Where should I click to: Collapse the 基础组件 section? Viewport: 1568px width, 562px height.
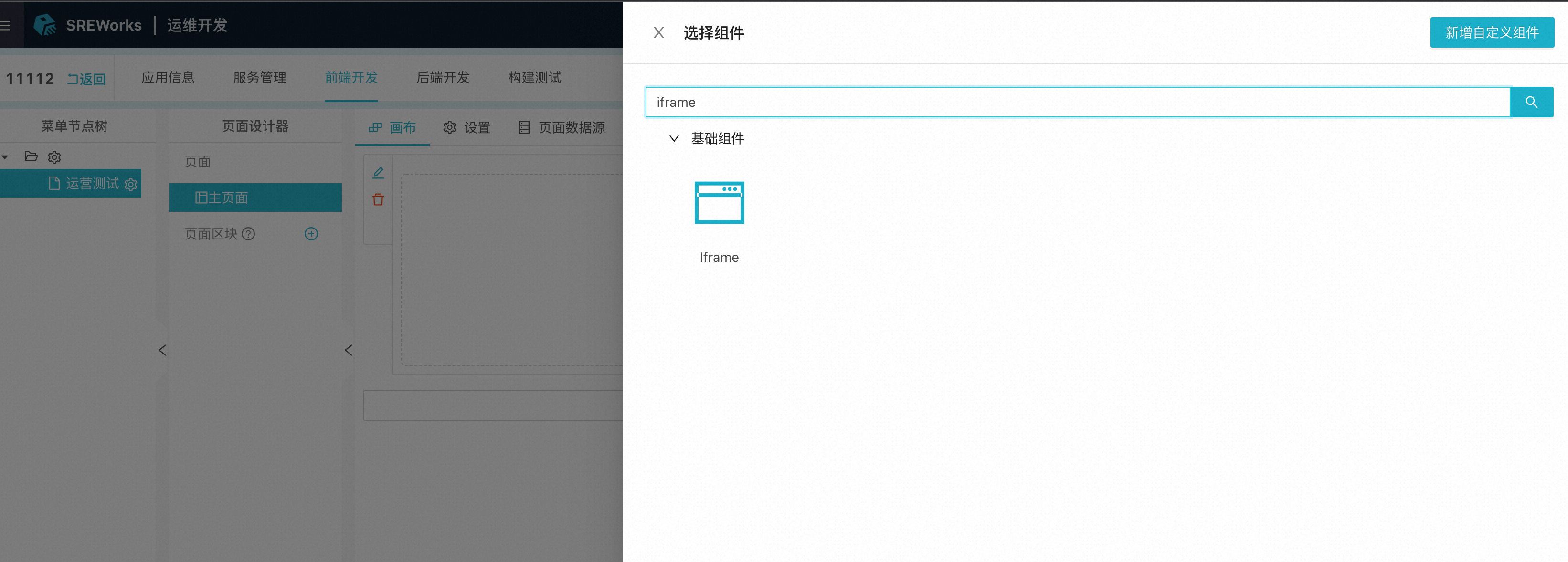click(674, 139)
